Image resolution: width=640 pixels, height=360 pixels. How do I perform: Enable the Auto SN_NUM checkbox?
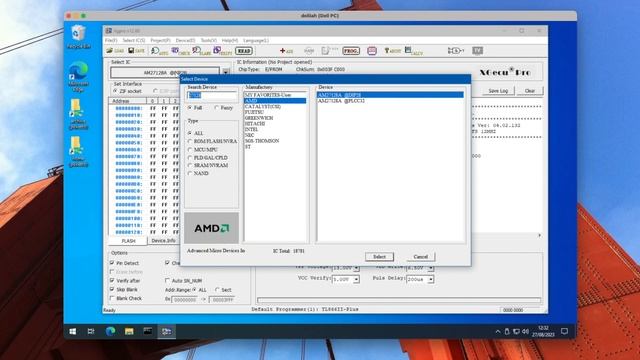[167, 280]
